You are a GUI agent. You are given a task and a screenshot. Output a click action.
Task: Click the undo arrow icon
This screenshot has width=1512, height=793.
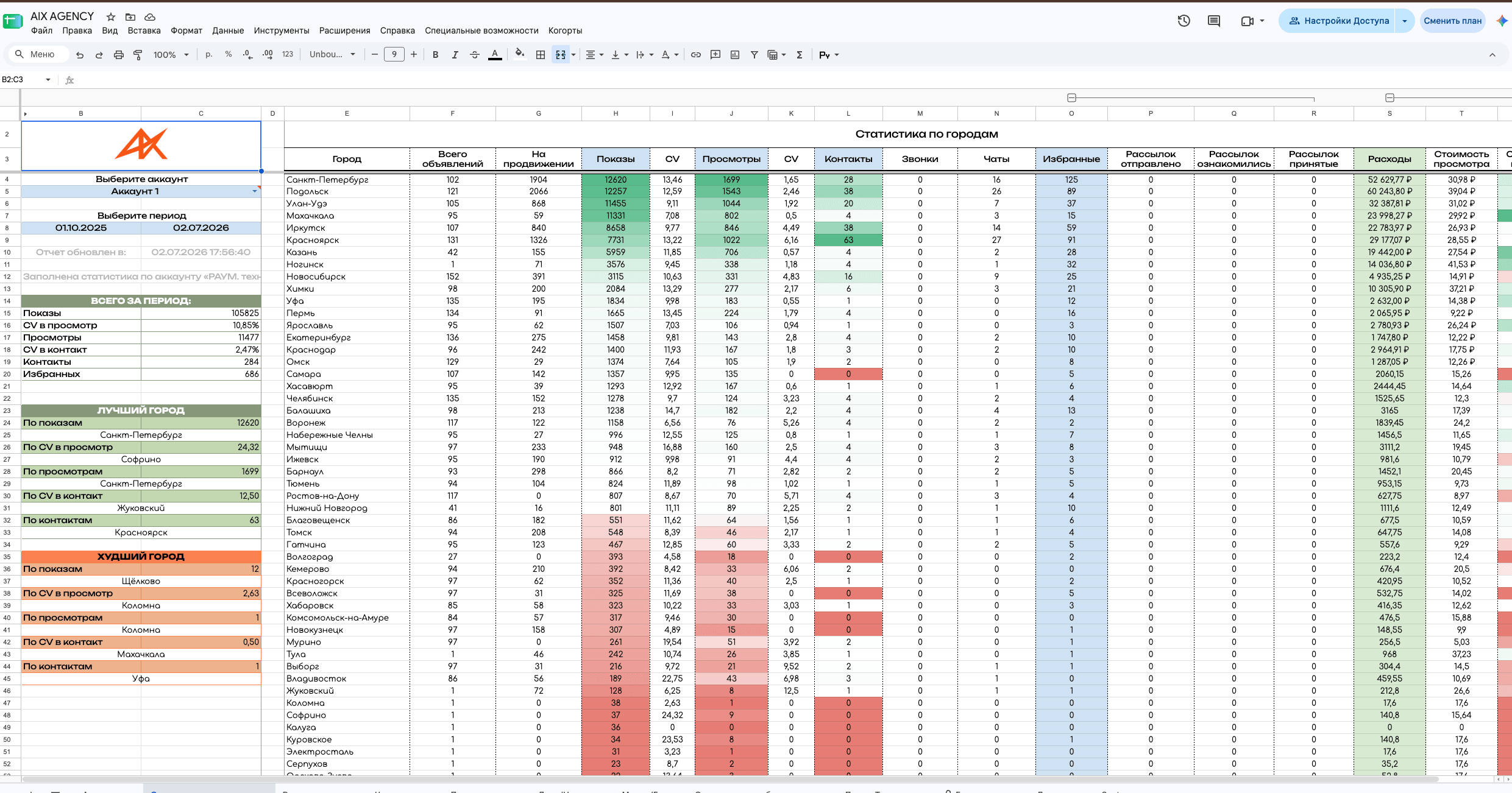[x=80, y=55]
